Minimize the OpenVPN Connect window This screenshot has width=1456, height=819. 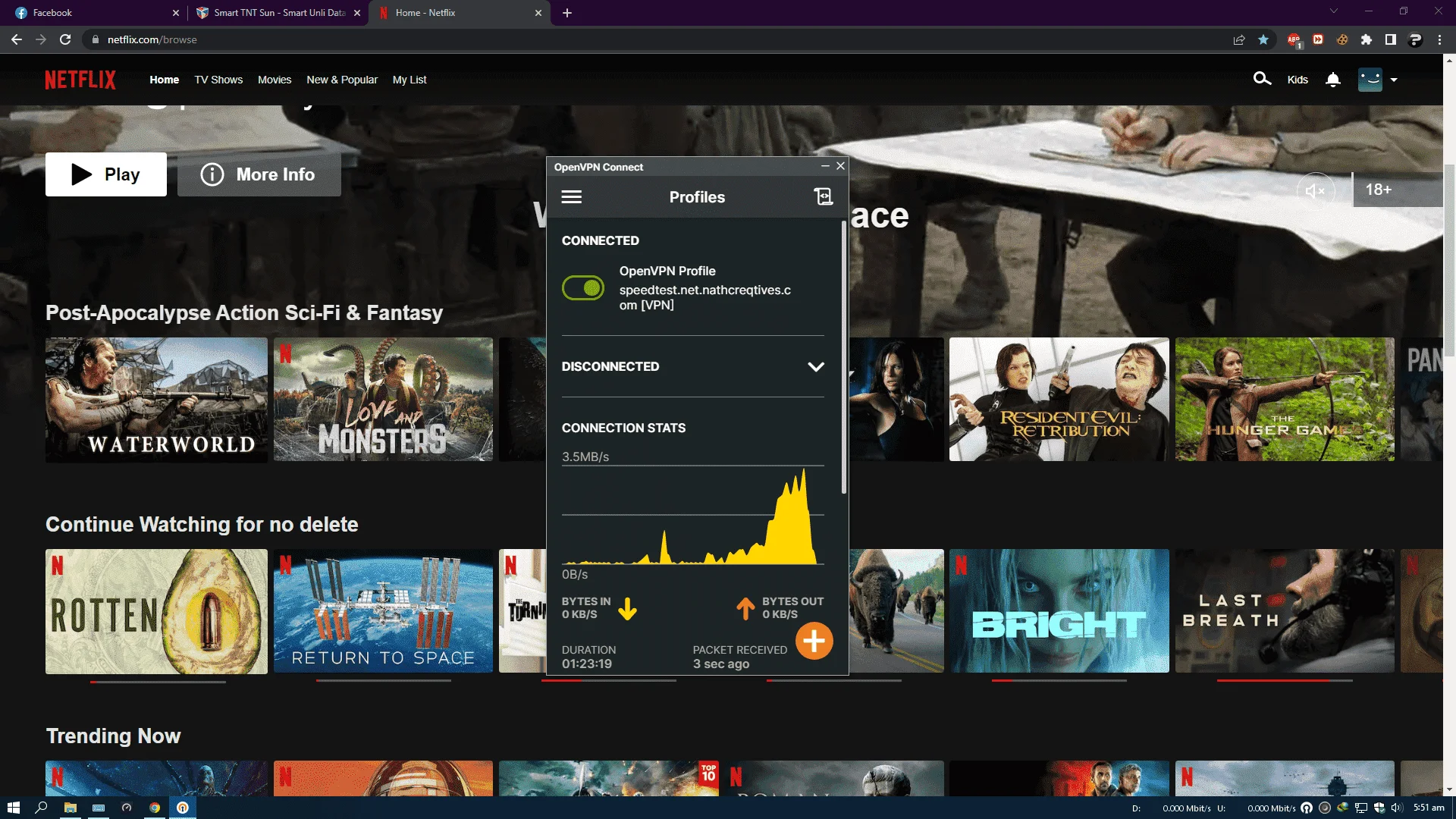point(825,166)
